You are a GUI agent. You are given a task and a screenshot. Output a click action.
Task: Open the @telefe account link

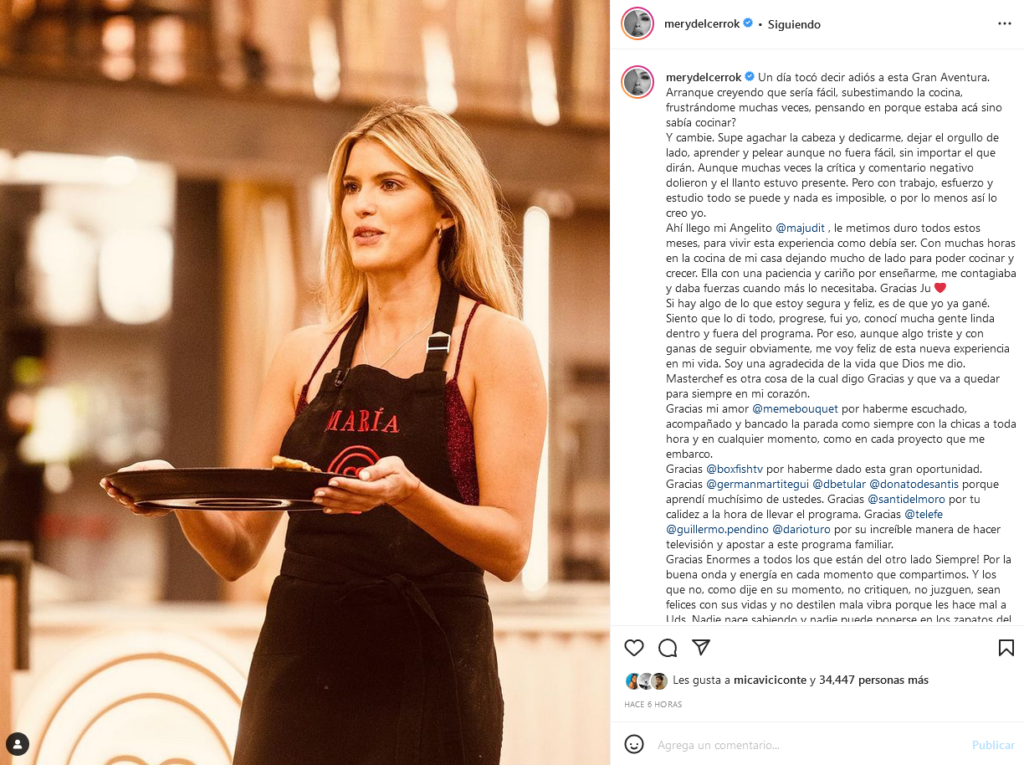pos(923,514)
